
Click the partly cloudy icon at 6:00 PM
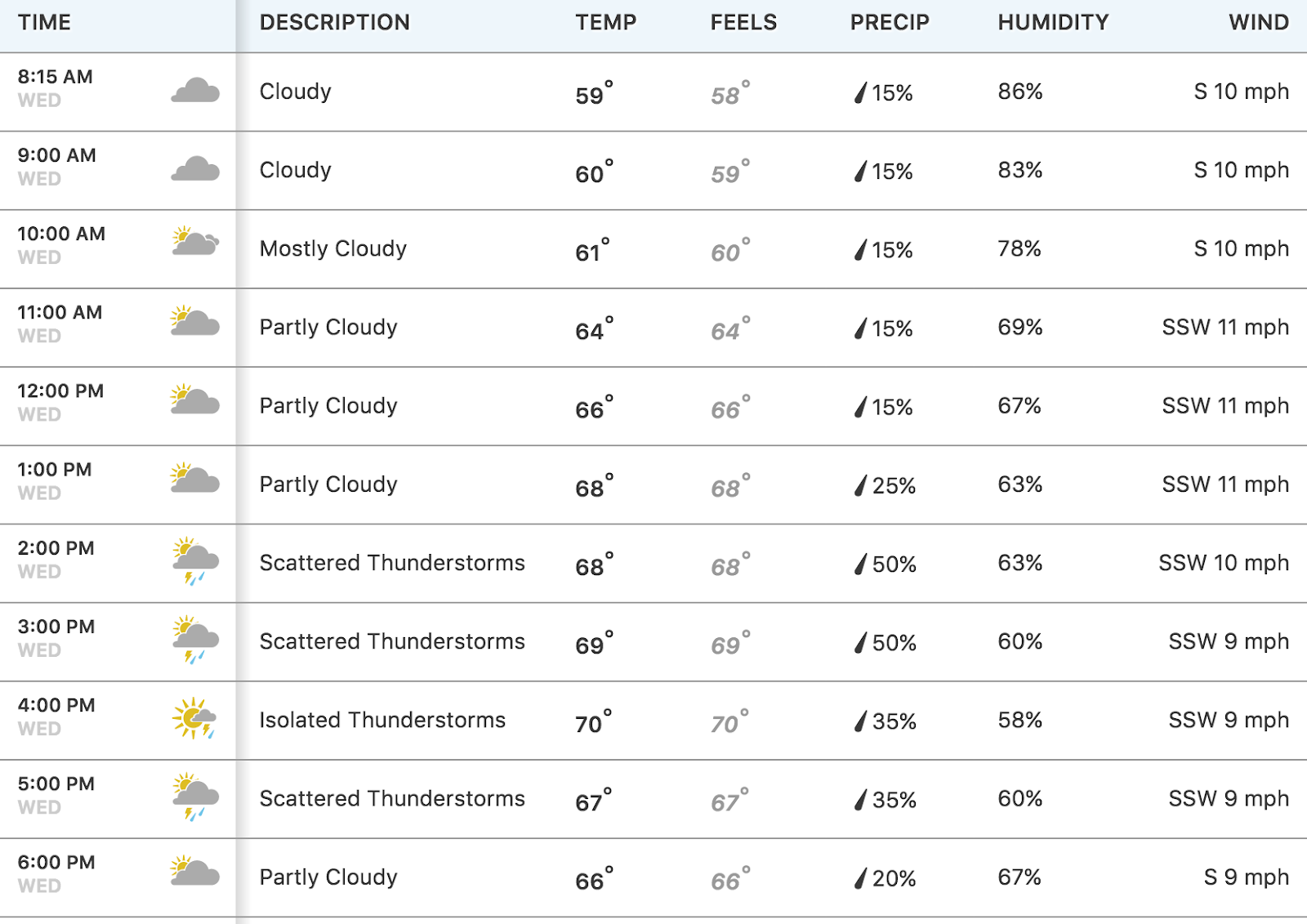pyautogui.click(x=195, y=870)
